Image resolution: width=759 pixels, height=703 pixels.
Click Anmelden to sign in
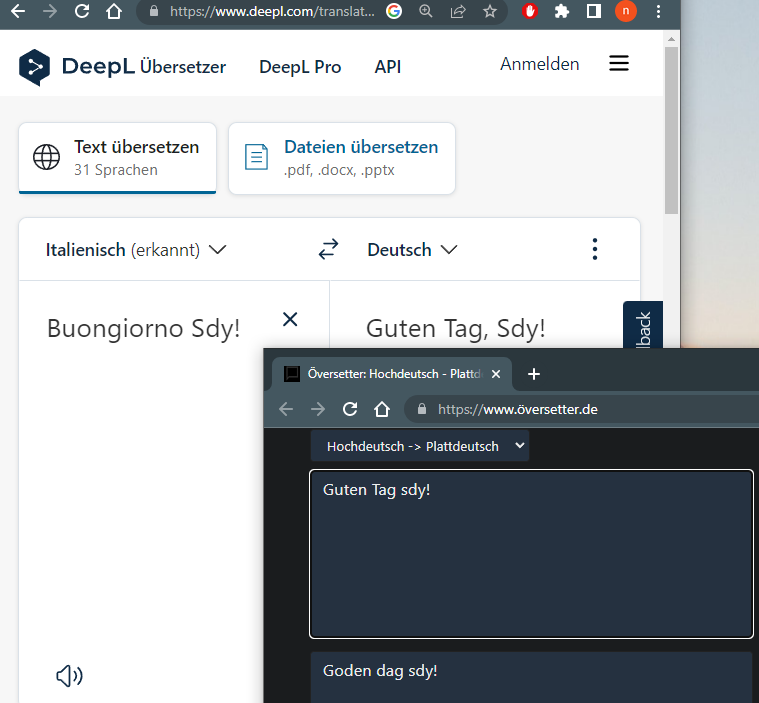tap(540, 64)
